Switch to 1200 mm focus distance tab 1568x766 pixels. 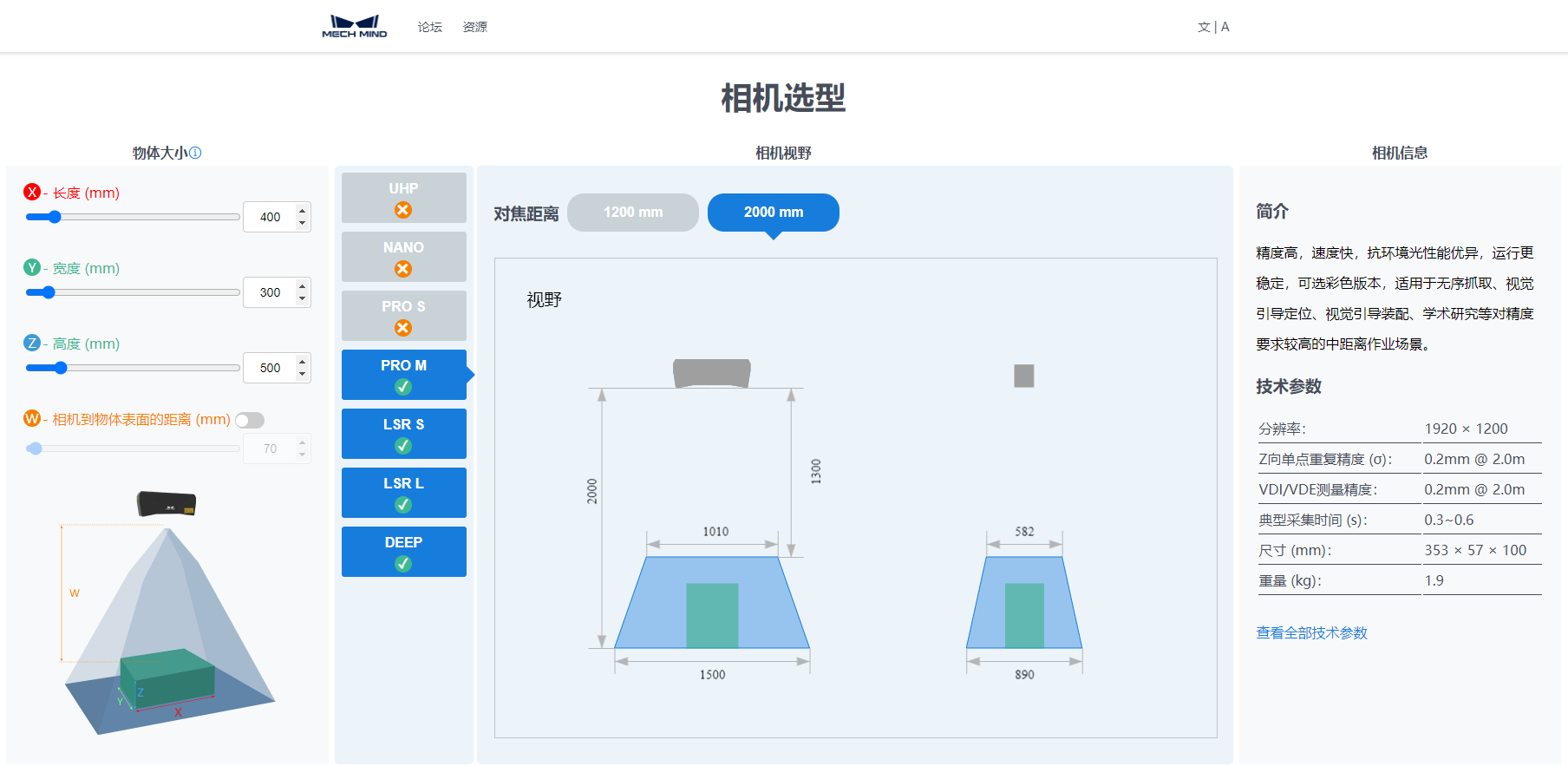pos(632,213)
